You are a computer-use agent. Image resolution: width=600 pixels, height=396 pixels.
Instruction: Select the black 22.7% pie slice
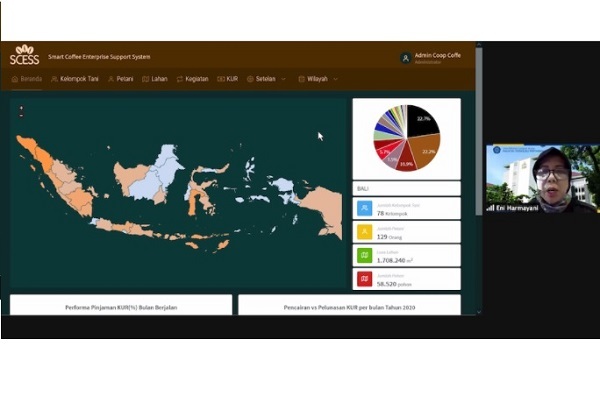(421, 121)
